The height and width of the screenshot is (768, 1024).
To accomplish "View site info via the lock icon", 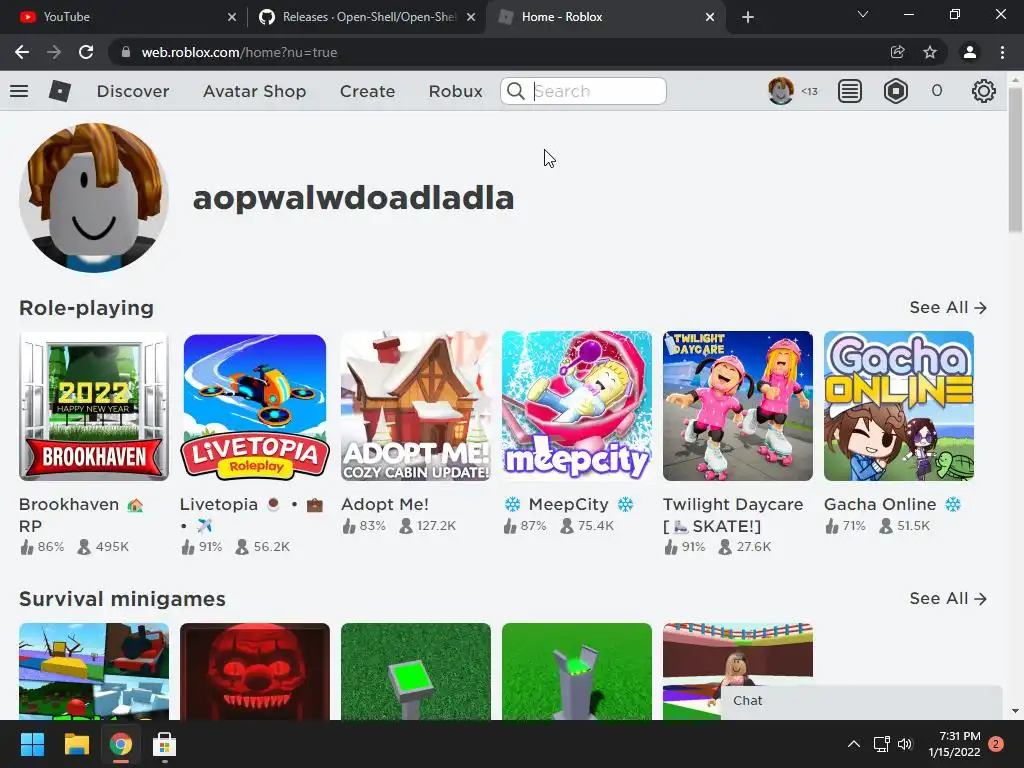I will coord(126,52).
